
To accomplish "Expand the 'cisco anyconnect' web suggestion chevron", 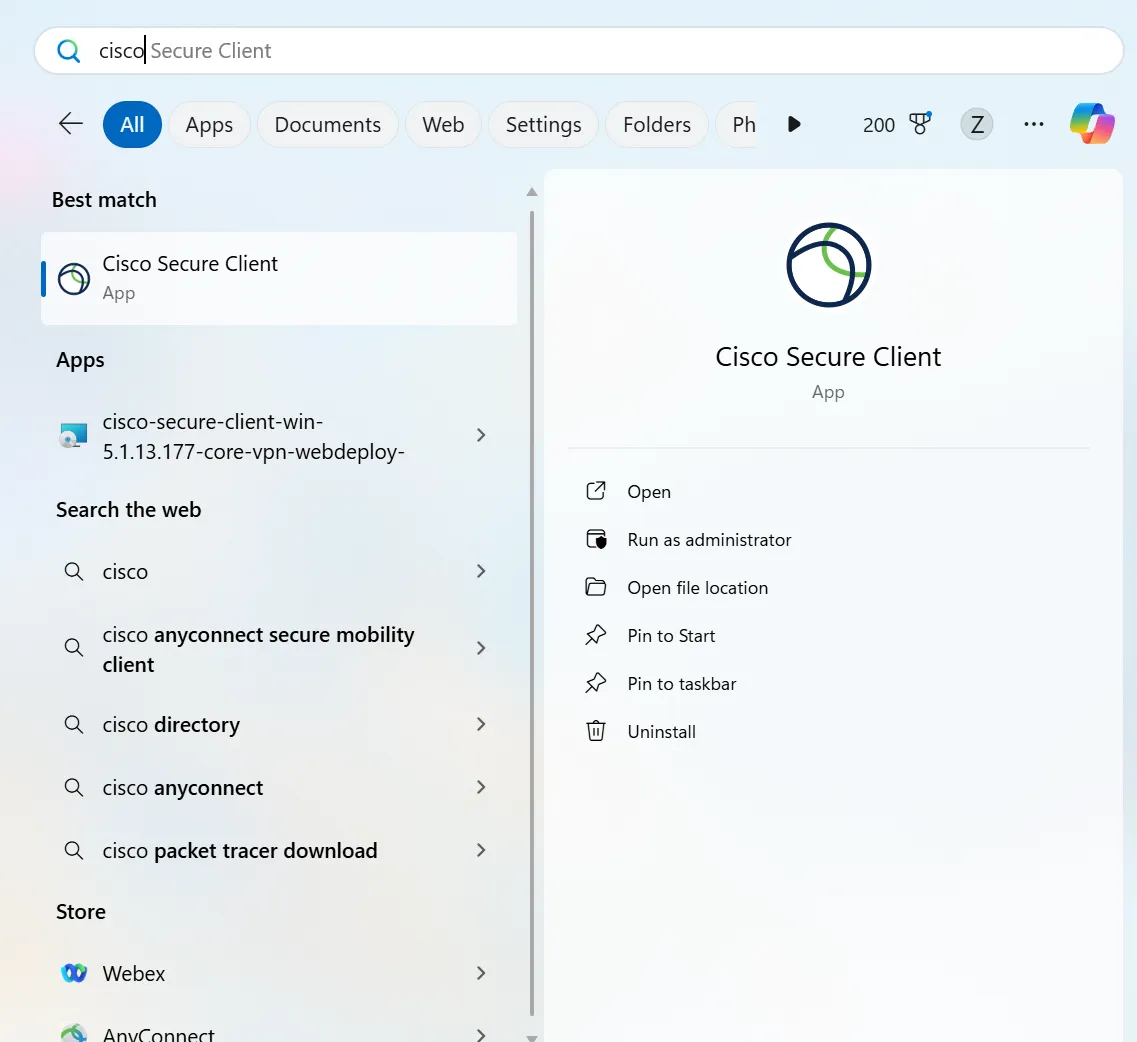I will 481,787.
